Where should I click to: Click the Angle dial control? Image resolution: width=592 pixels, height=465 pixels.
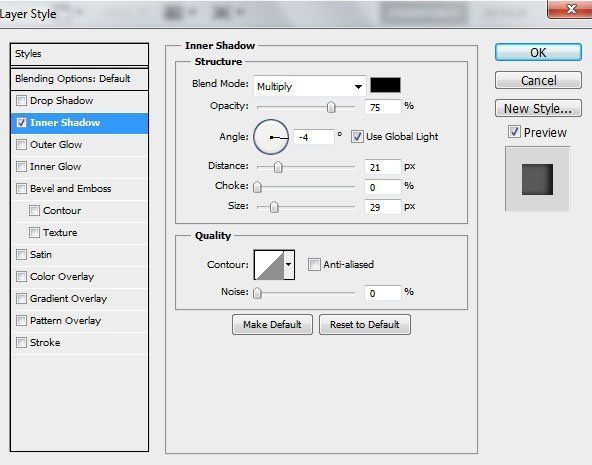tap(271, 137)
